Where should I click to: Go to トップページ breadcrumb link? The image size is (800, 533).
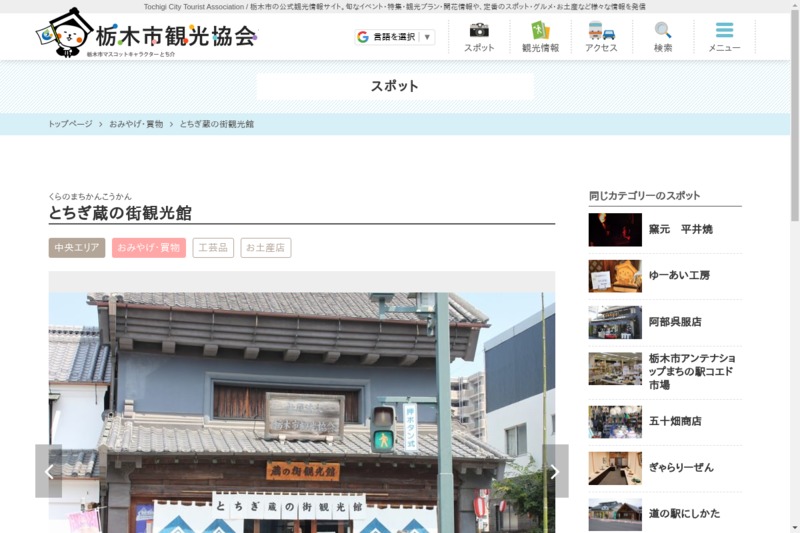(70, 124)
